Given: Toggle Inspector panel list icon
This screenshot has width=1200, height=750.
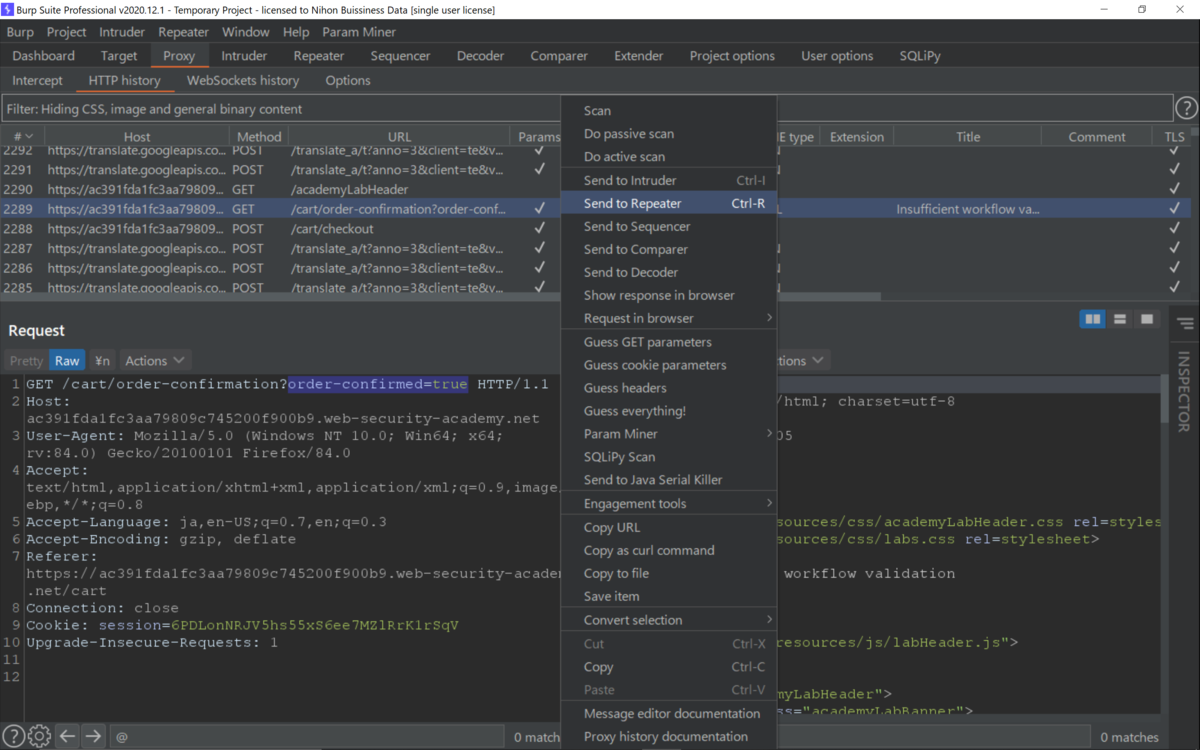Looking at the screenshot, I should (x=1185, y=323).
